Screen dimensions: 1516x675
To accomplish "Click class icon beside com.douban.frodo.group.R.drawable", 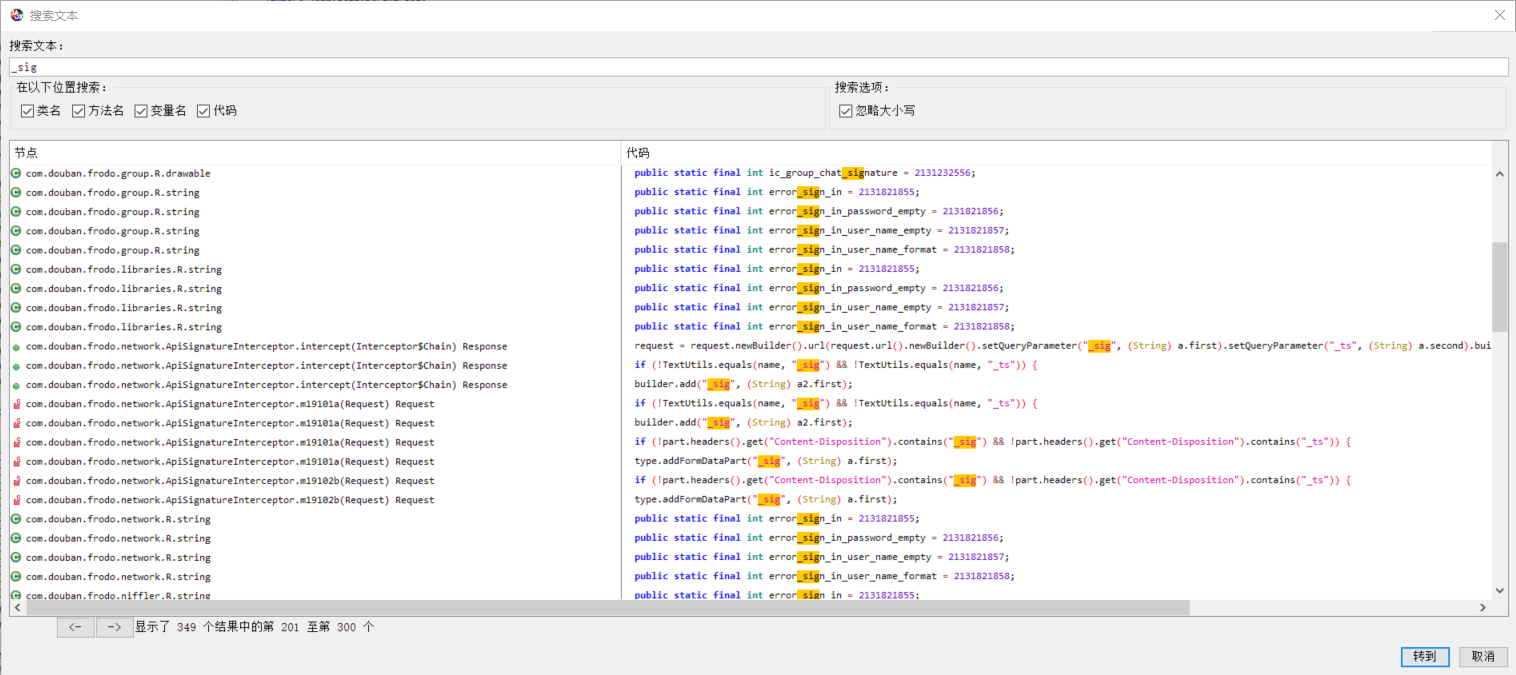I will pyautogui.click(x=16, y=173).
